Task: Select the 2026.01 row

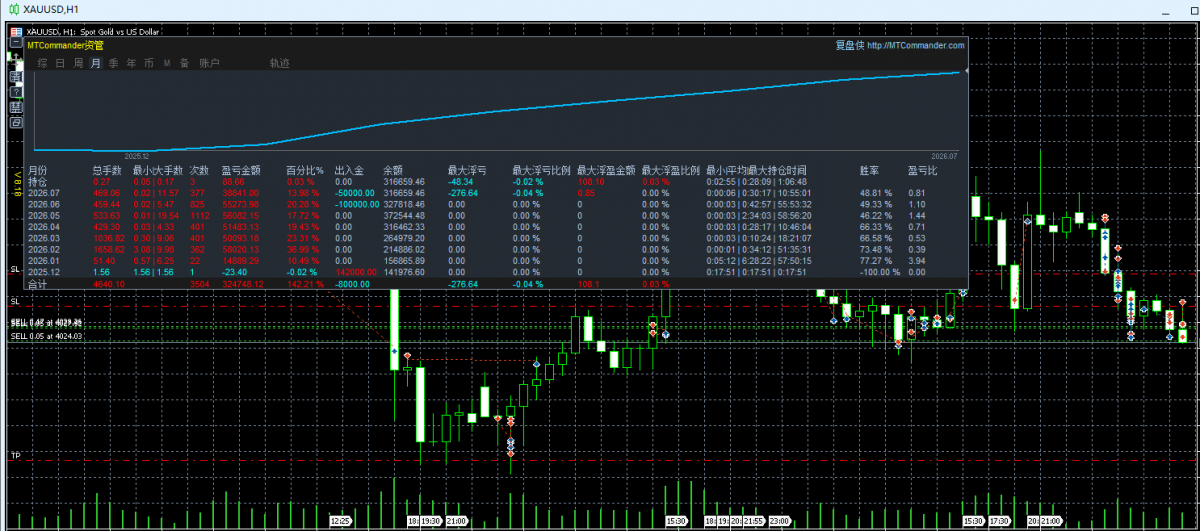Action: tap(496, 259)
